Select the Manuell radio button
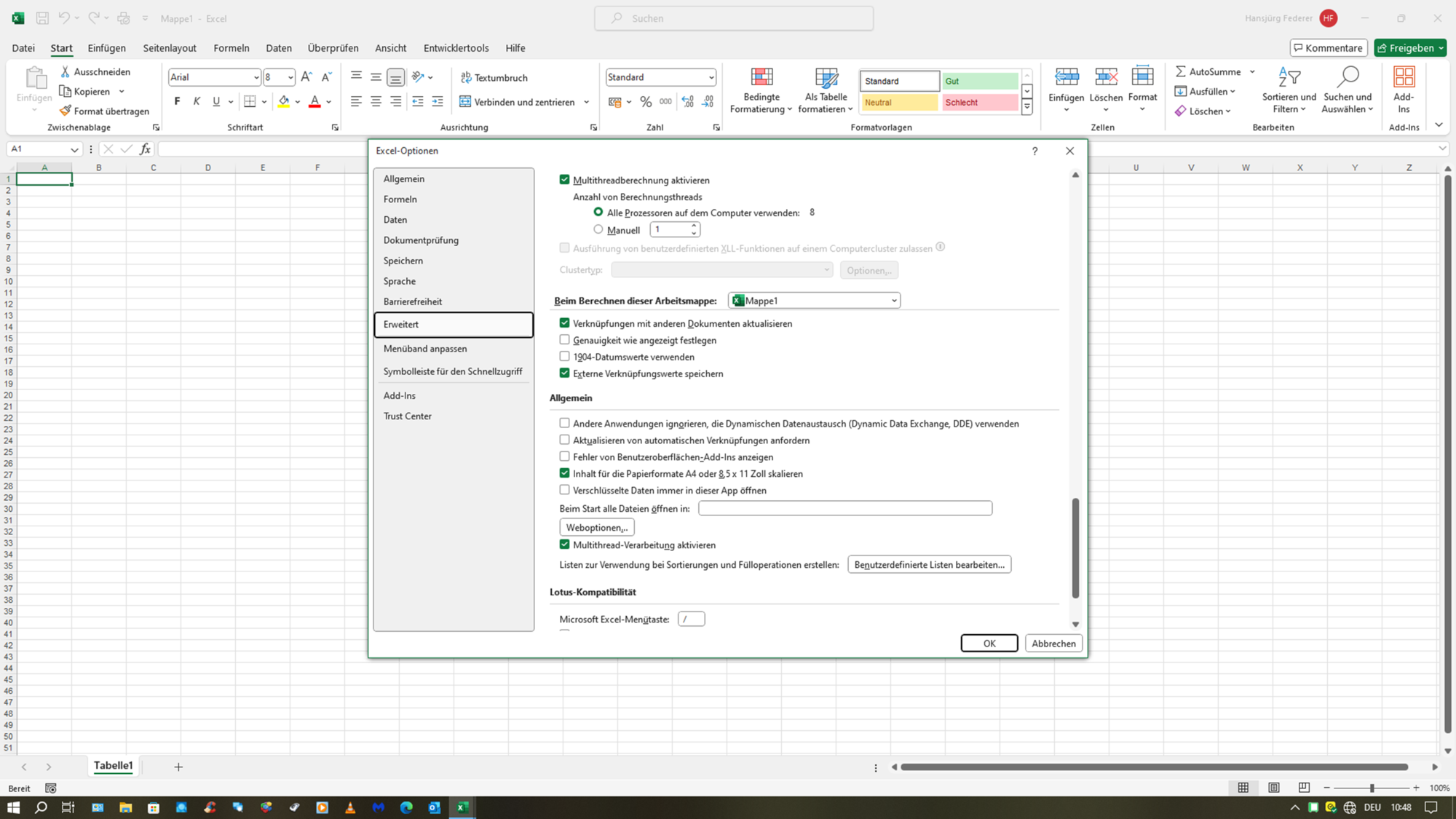This screenshot has height=819, width=1456. coord(598,229)
